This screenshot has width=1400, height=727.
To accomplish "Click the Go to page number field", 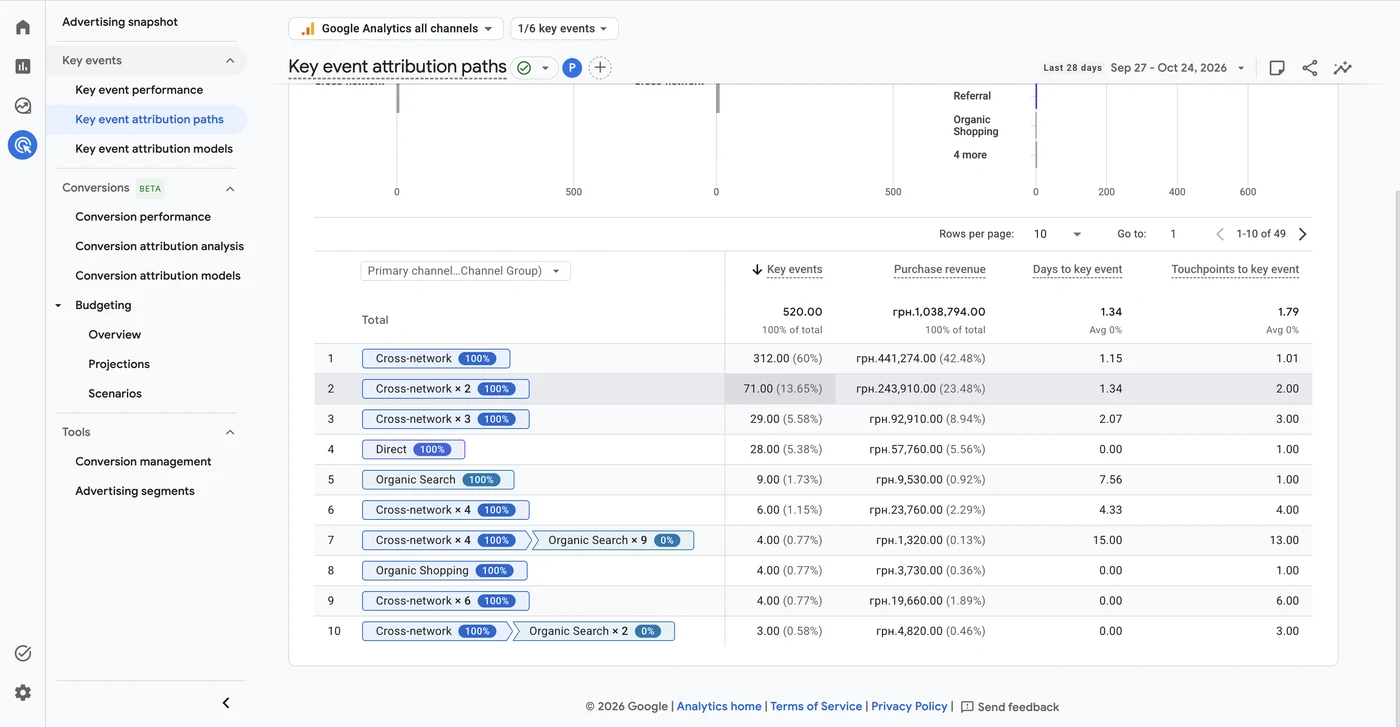I will (1174, 234).
